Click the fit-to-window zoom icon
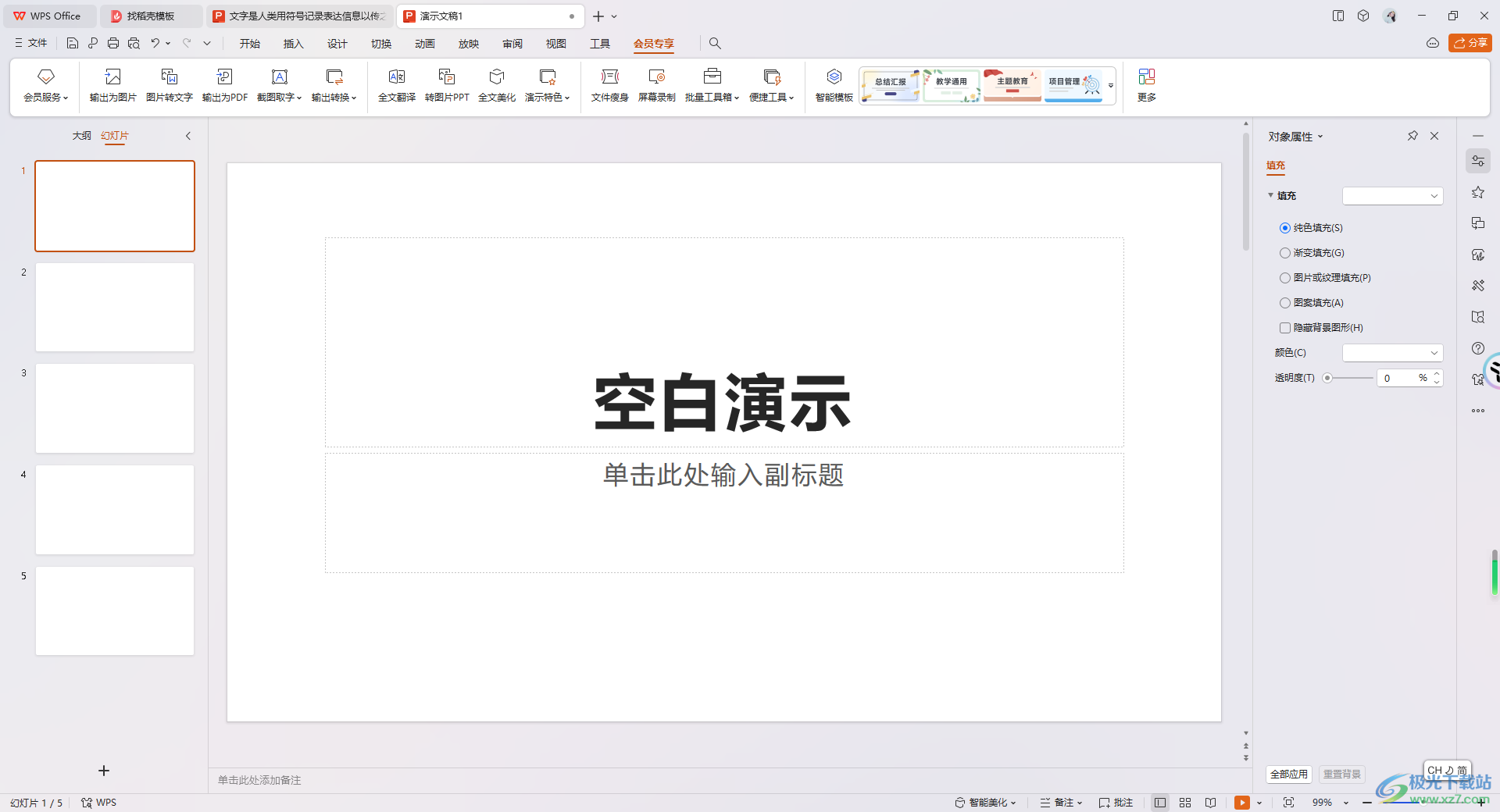The image size is (1500, 812). 1288,803
